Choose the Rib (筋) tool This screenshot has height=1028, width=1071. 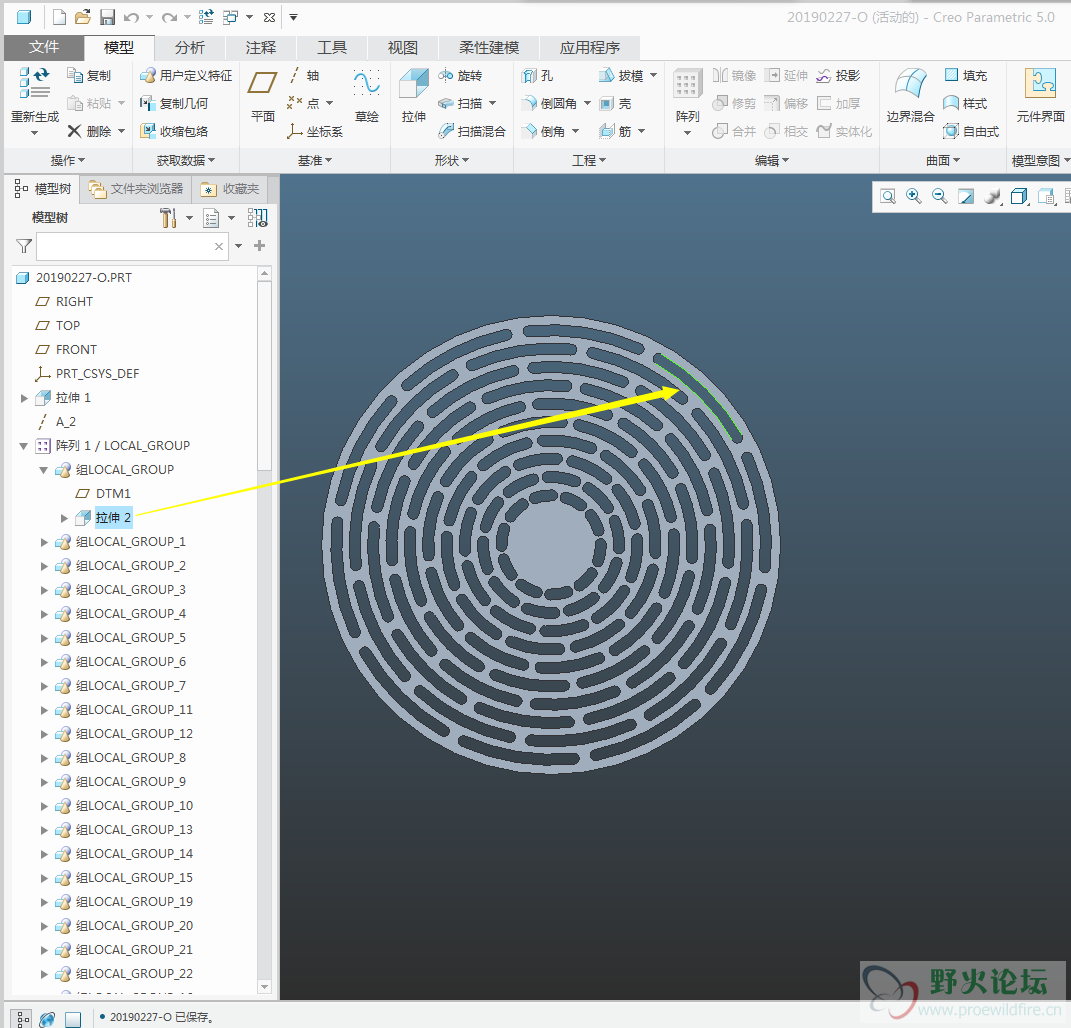pos(615,131)
